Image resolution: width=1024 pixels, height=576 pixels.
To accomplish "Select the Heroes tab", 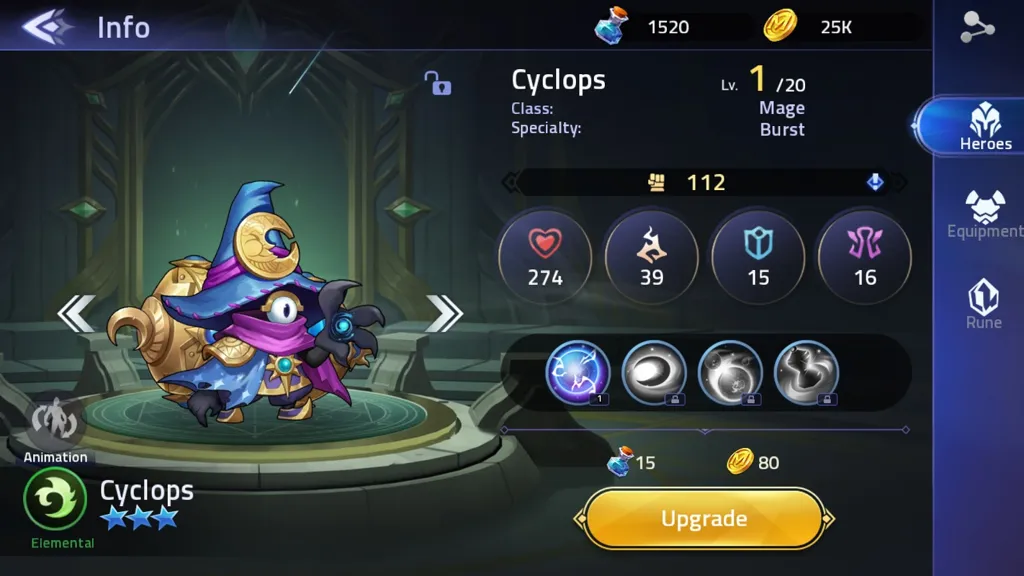I will pyautogui.click(x=985, y=126).
